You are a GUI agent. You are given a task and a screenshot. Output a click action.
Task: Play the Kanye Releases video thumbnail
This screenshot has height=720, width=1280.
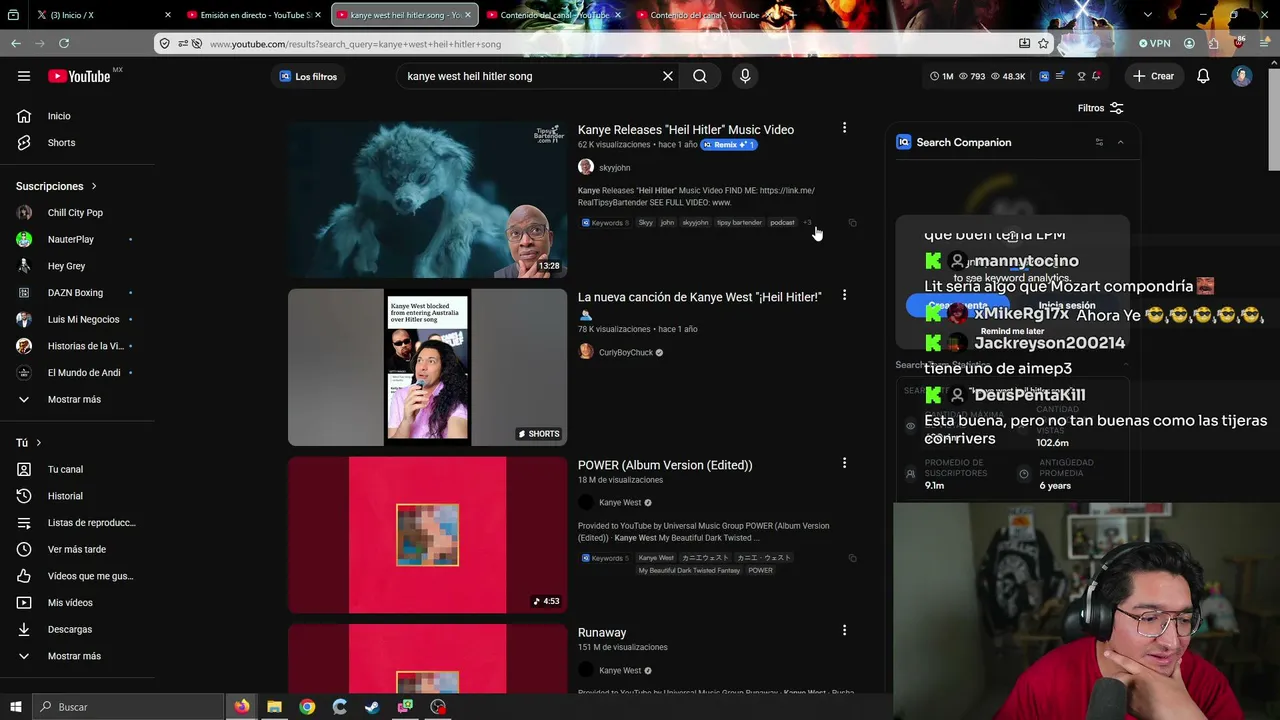(427, 200)
